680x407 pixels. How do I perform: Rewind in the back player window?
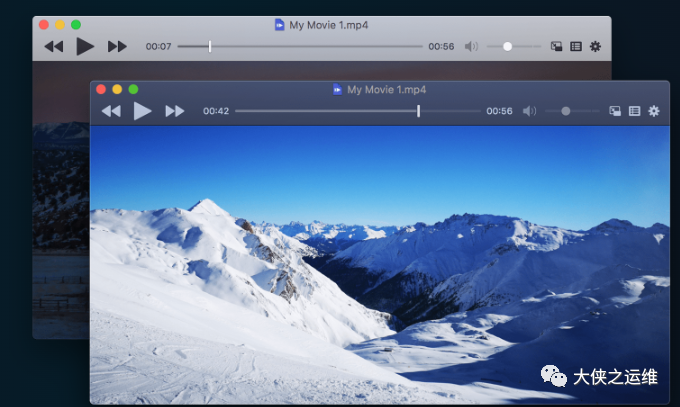[54, 46]
